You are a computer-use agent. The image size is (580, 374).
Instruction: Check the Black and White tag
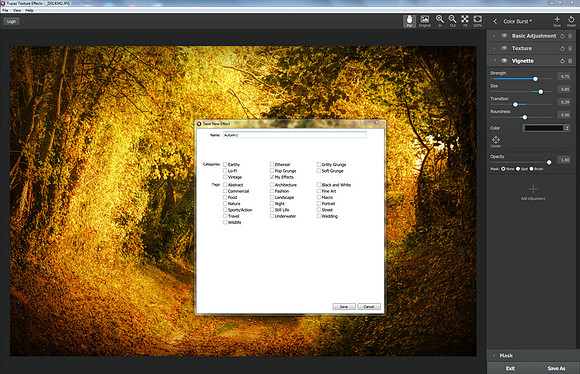click(319, 185)
